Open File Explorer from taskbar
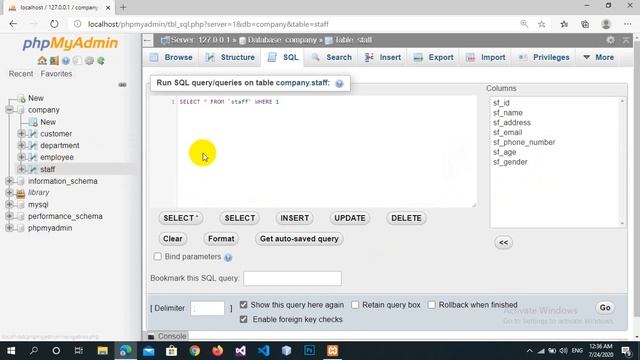This screenshot has width=640, height=360. coord(102,351)
